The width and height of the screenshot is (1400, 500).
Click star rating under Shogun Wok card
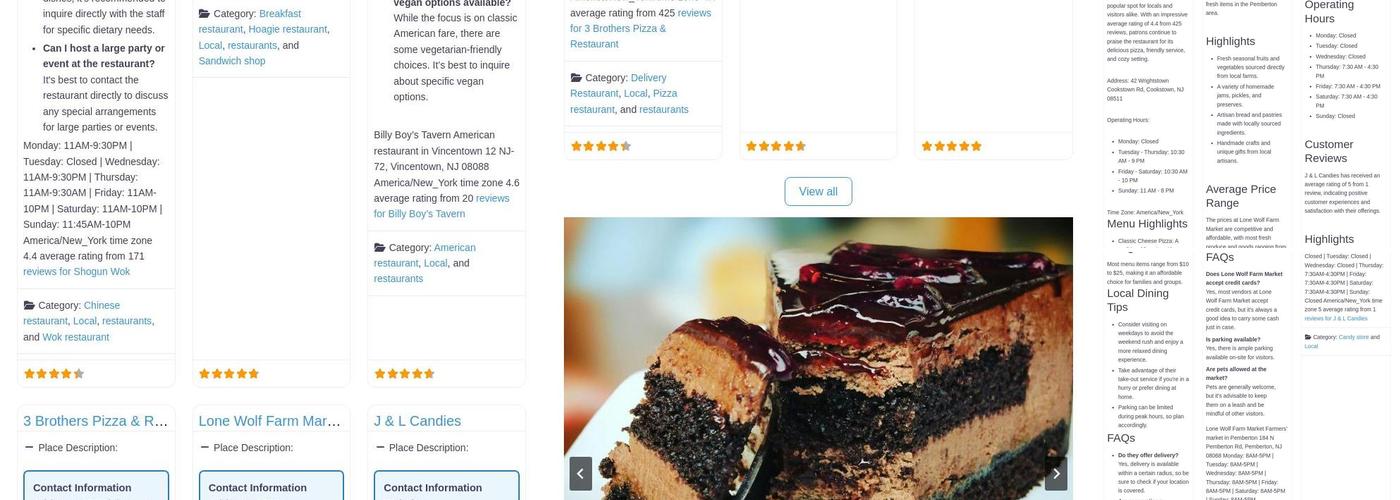(x=54, y=374)
